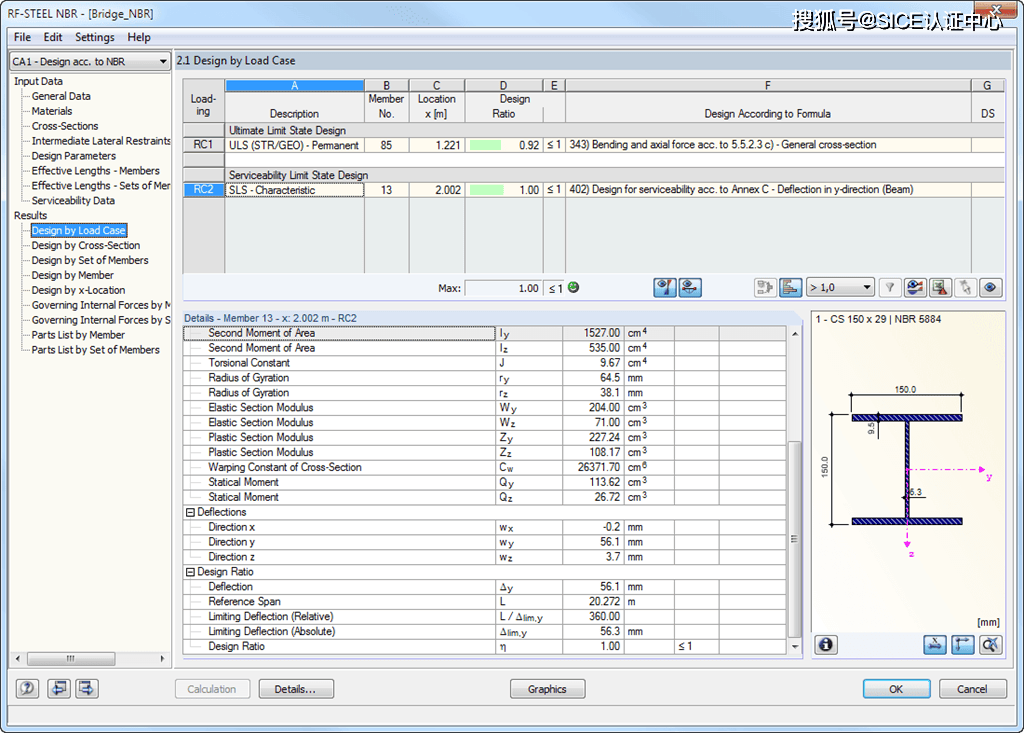The image size is (1024, 733).
Task: Click the cross-section info icon
Action: pos(825,645)
